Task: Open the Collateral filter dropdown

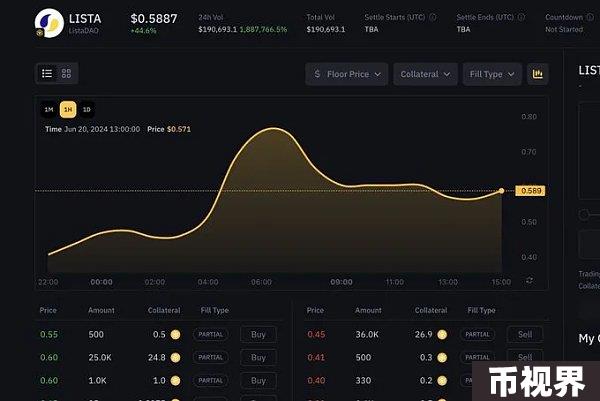Action: pyautogui.click(x=425, y=74)
